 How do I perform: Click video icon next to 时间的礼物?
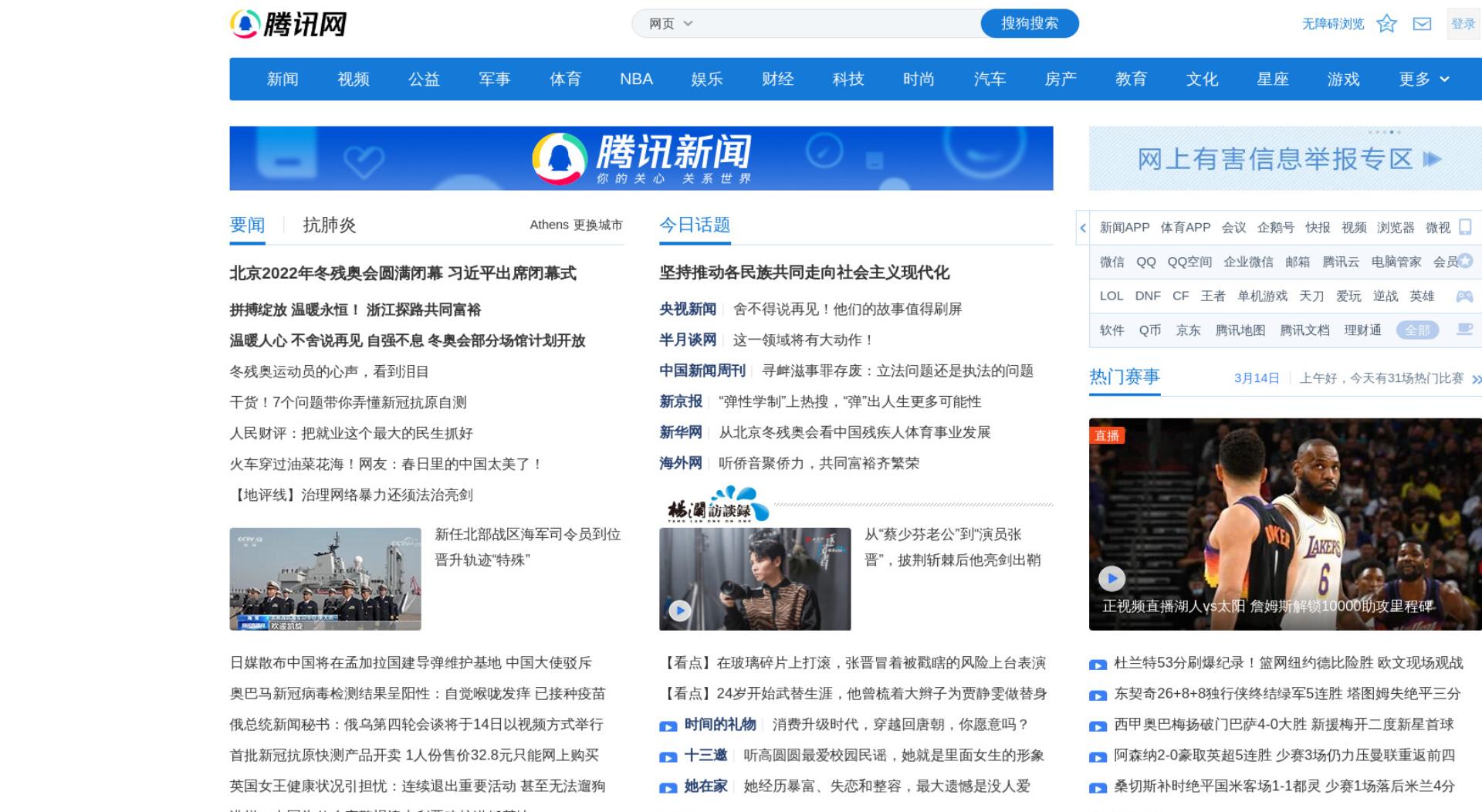tap(668, 726)
